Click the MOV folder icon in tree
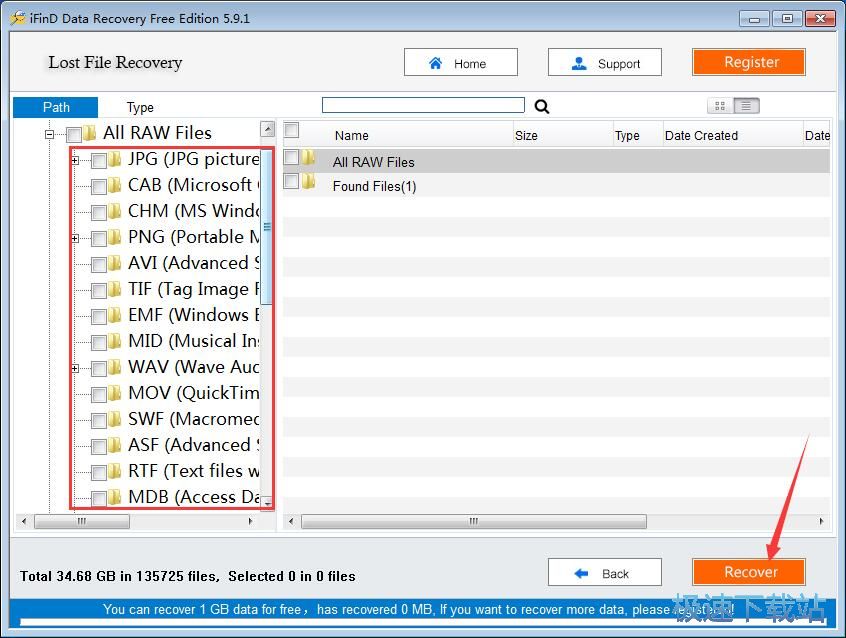846x638 pixels. (115, 393)
